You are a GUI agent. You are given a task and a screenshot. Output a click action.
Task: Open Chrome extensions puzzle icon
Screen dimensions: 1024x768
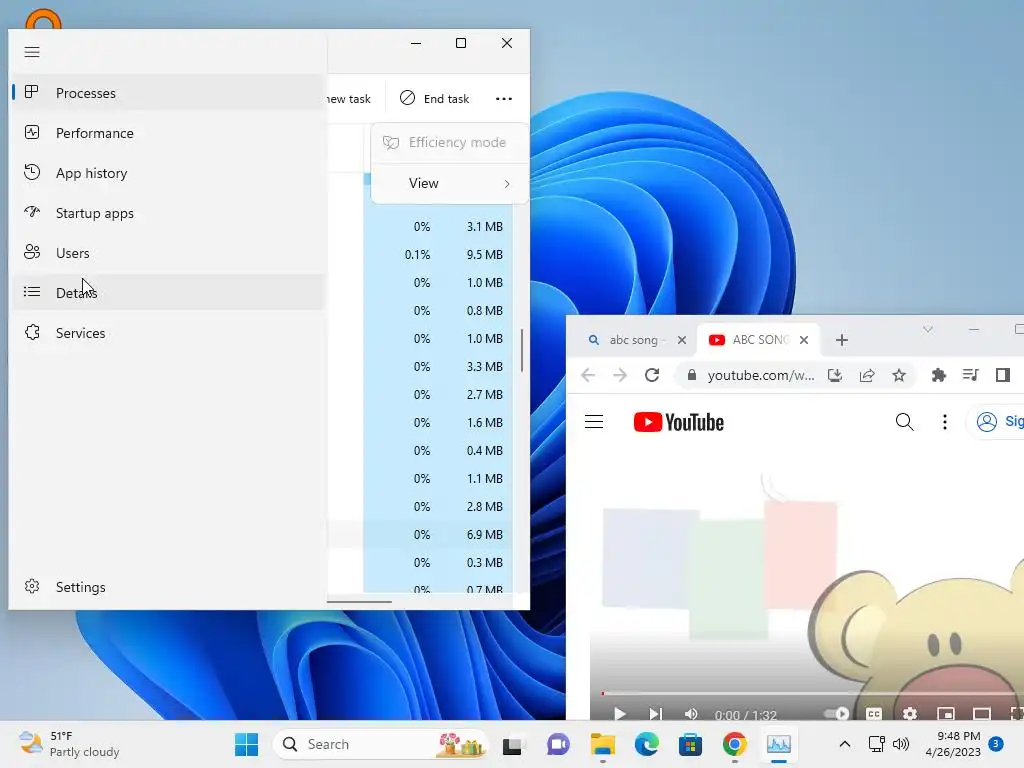pyautogui.click(x=938, y=376)
